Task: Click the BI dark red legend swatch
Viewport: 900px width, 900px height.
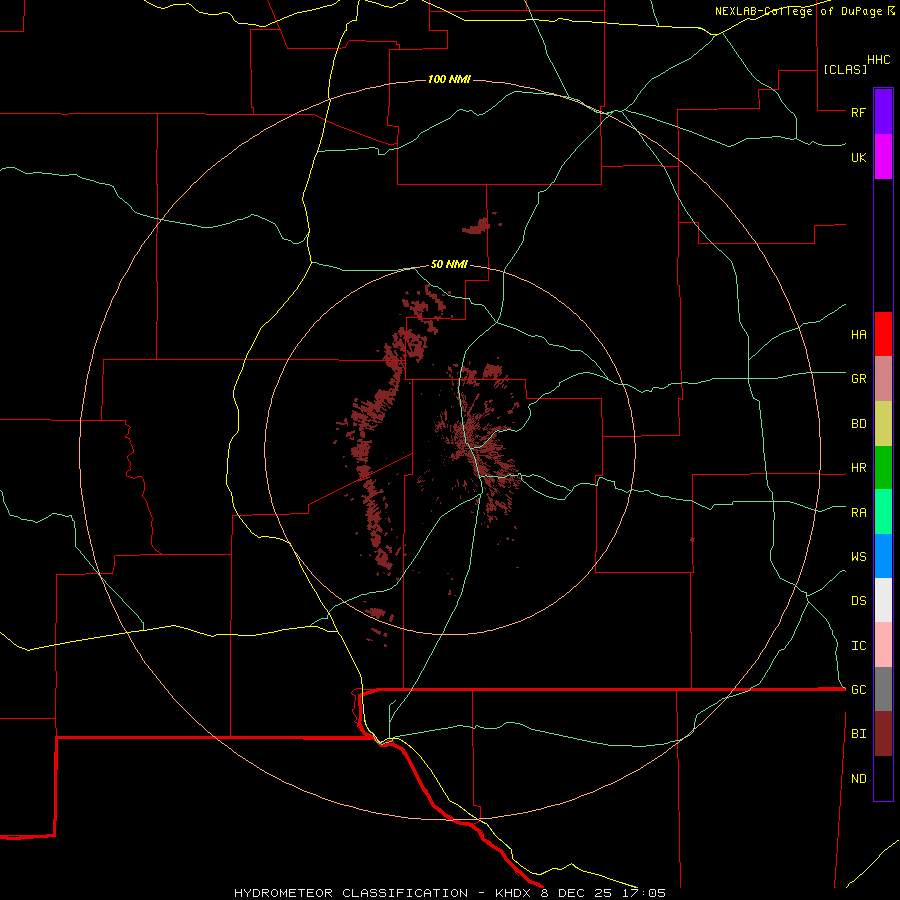Action: 883,734
